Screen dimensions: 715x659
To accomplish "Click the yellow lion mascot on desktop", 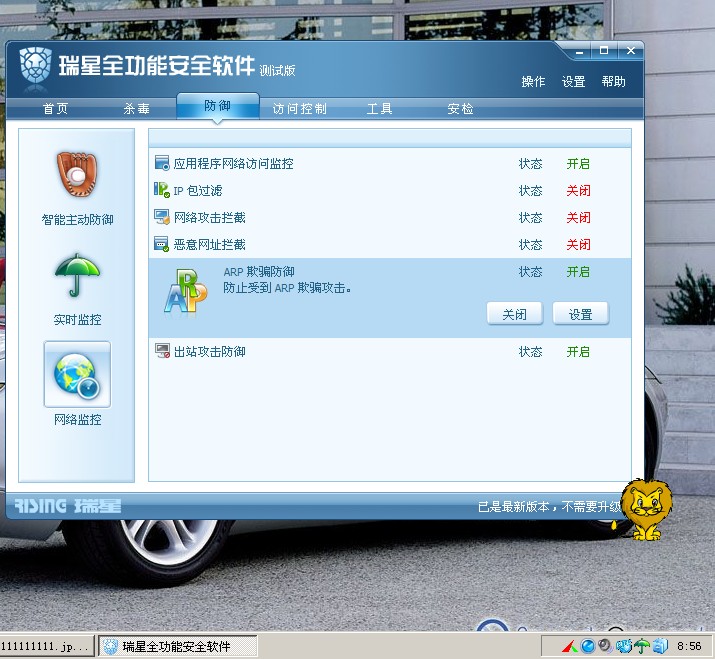I will pyautogui.click(x=647, y=510).
